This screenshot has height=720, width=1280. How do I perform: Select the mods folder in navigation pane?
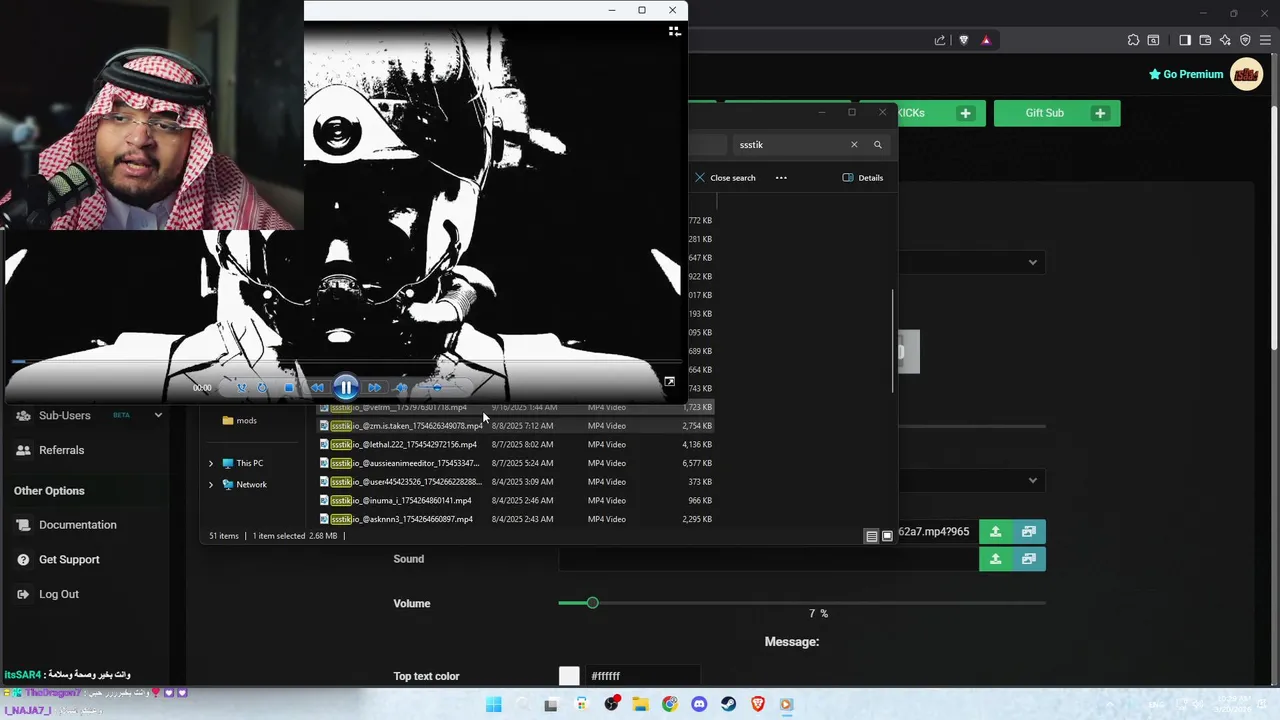click(240, 421)
